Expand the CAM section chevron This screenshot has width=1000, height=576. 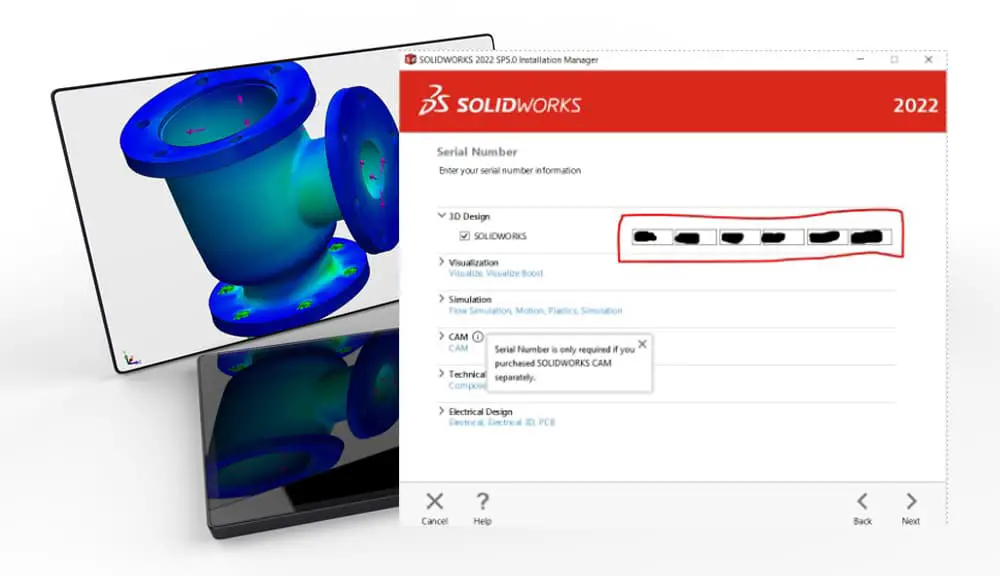[441, 336]
